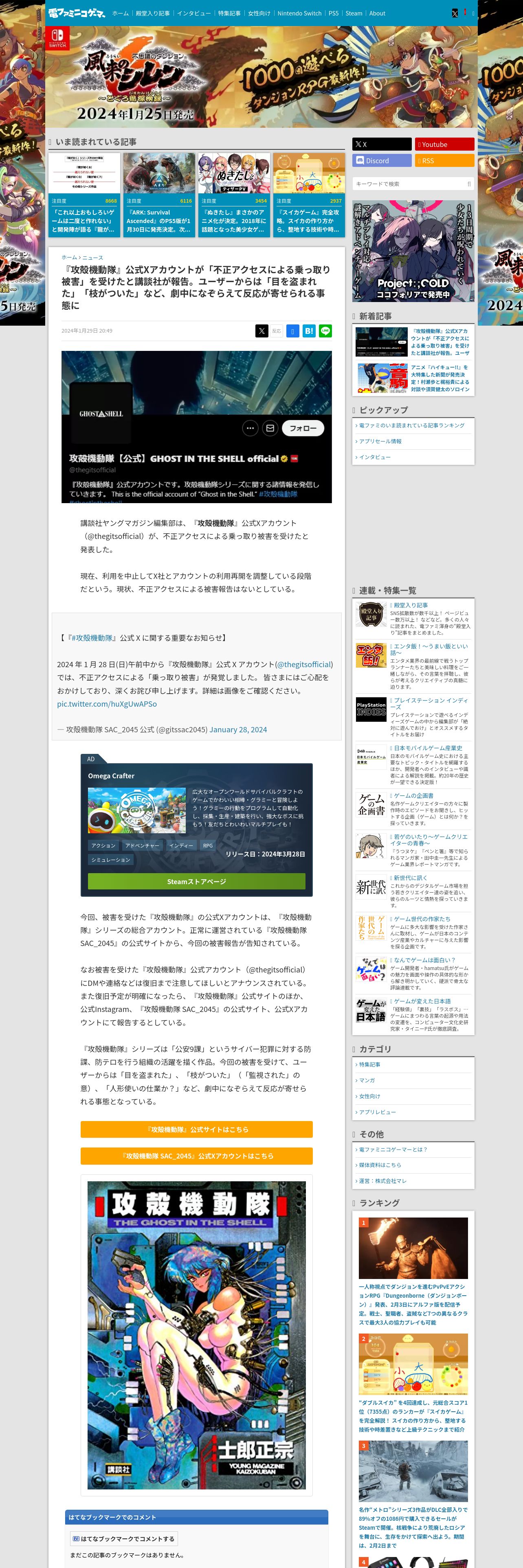Viewport: 523px width, 1568px height.
Task: Click the search magnifier icon in keyword field
Action: [469, 184]
